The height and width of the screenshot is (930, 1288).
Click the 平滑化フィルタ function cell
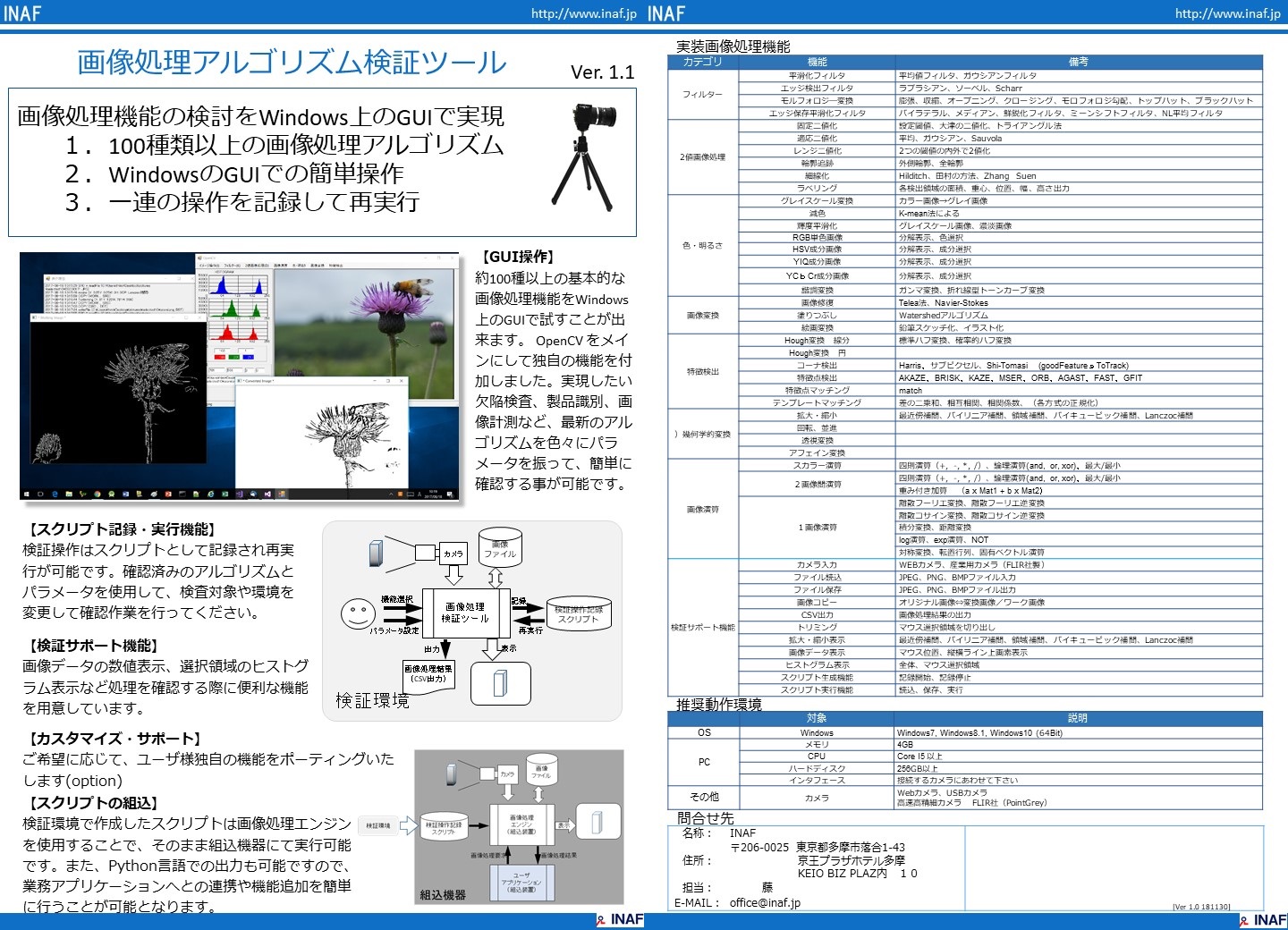[x=817, y=75]
